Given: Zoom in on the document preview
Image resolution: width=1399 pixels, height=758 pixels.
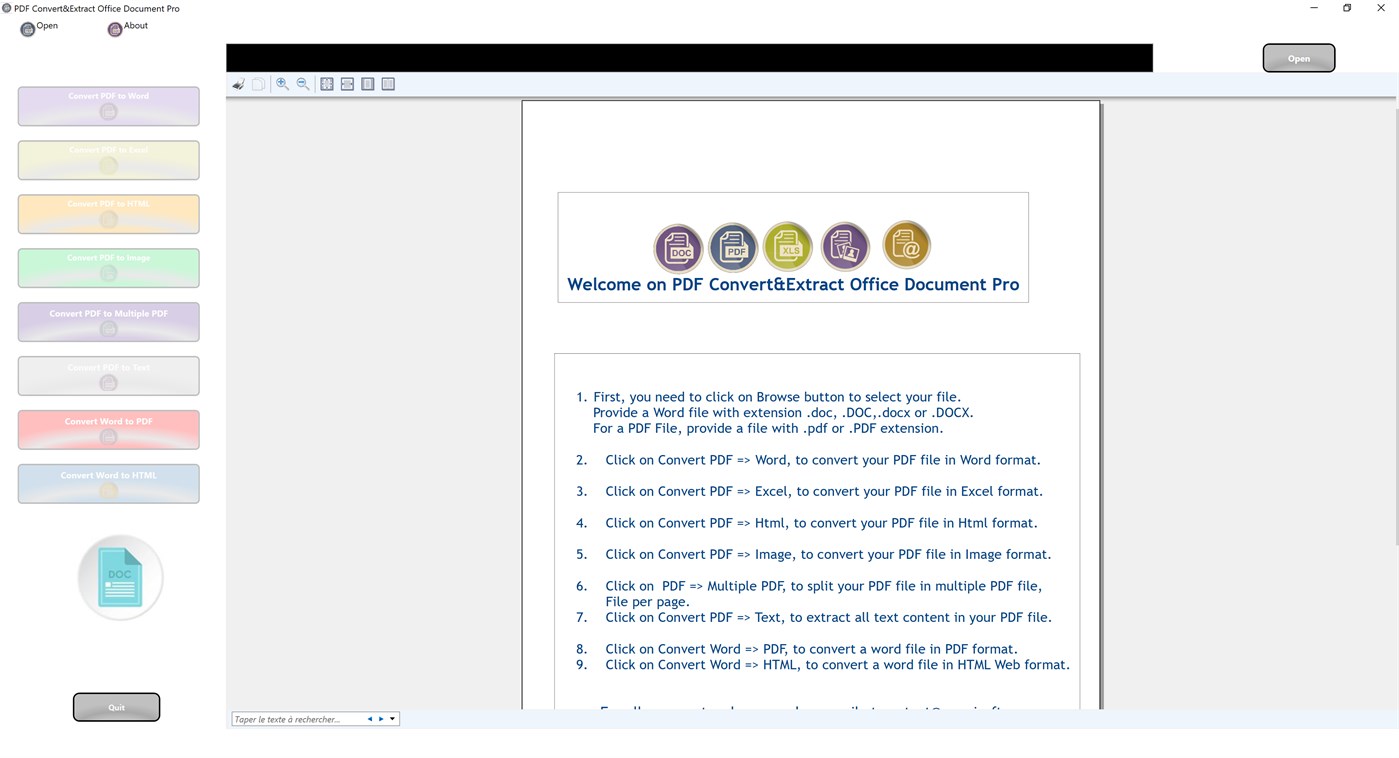Looking at the screenshot, I should [x=282, y=83].
